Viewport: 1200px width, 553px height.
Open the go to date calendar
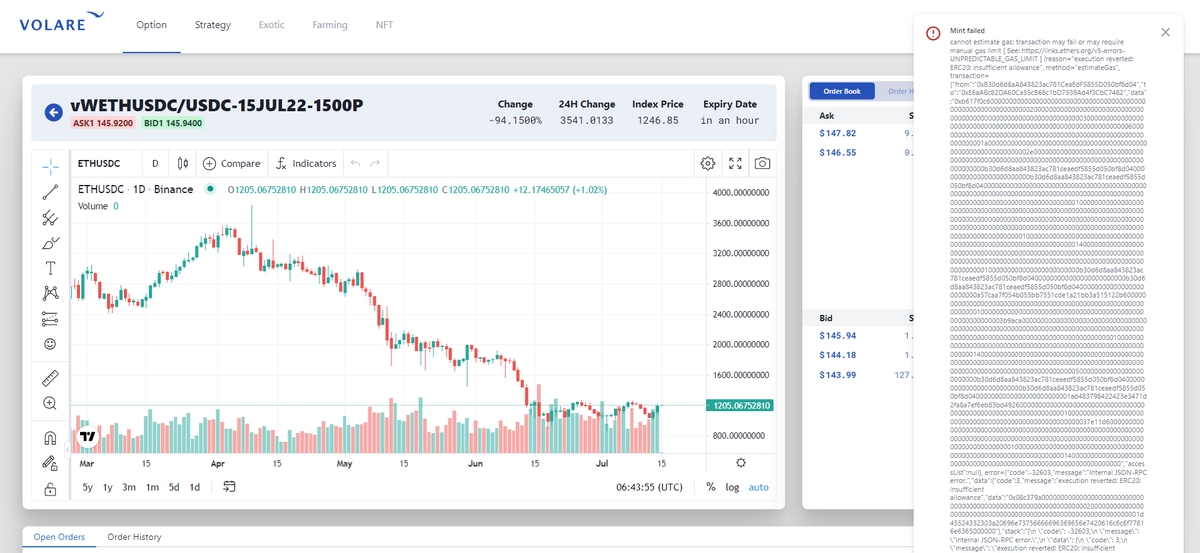click(x=229, y=487)
